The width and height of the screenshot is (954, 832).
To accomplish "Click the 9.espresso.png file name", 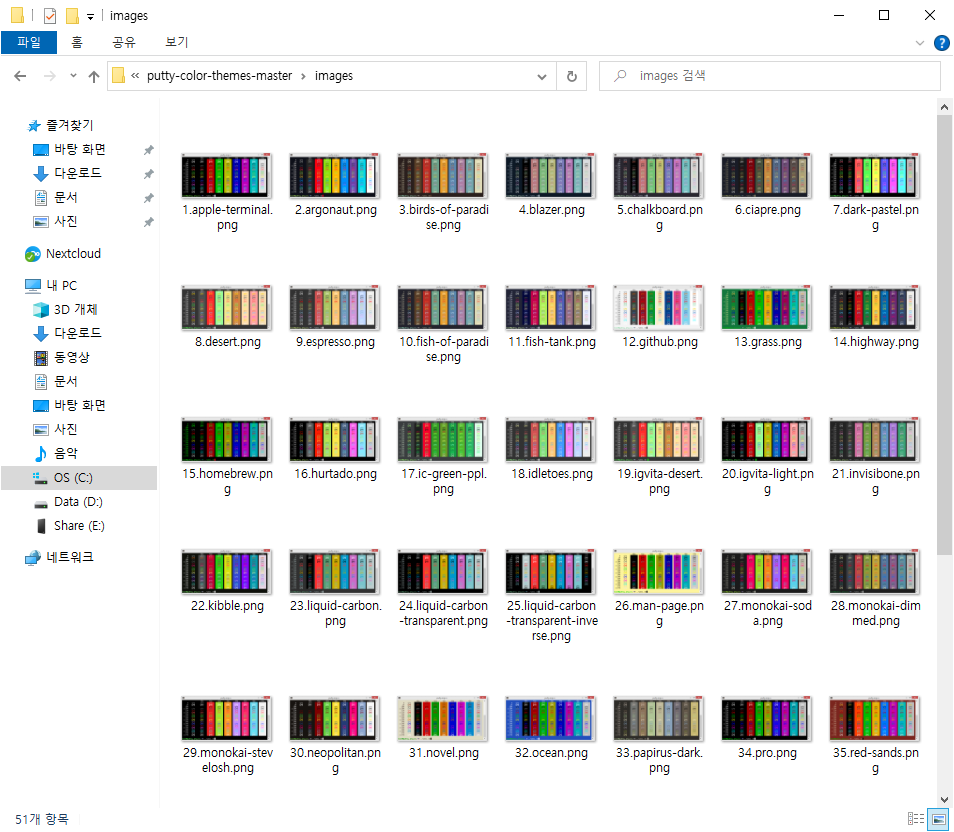I will pos(335,342).
